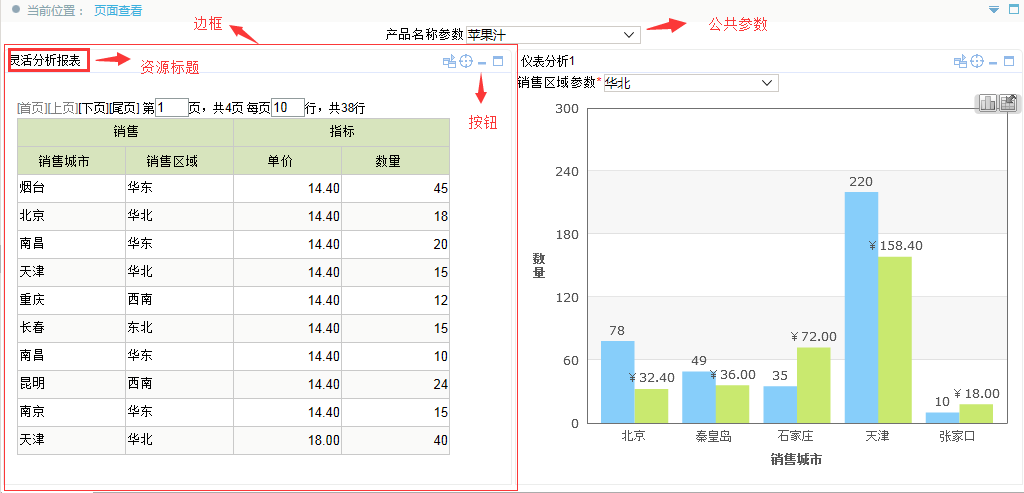Click the green ¥18.00 bar for 张家口
This screenshot has height=493, width=1024.
point(976,413)
